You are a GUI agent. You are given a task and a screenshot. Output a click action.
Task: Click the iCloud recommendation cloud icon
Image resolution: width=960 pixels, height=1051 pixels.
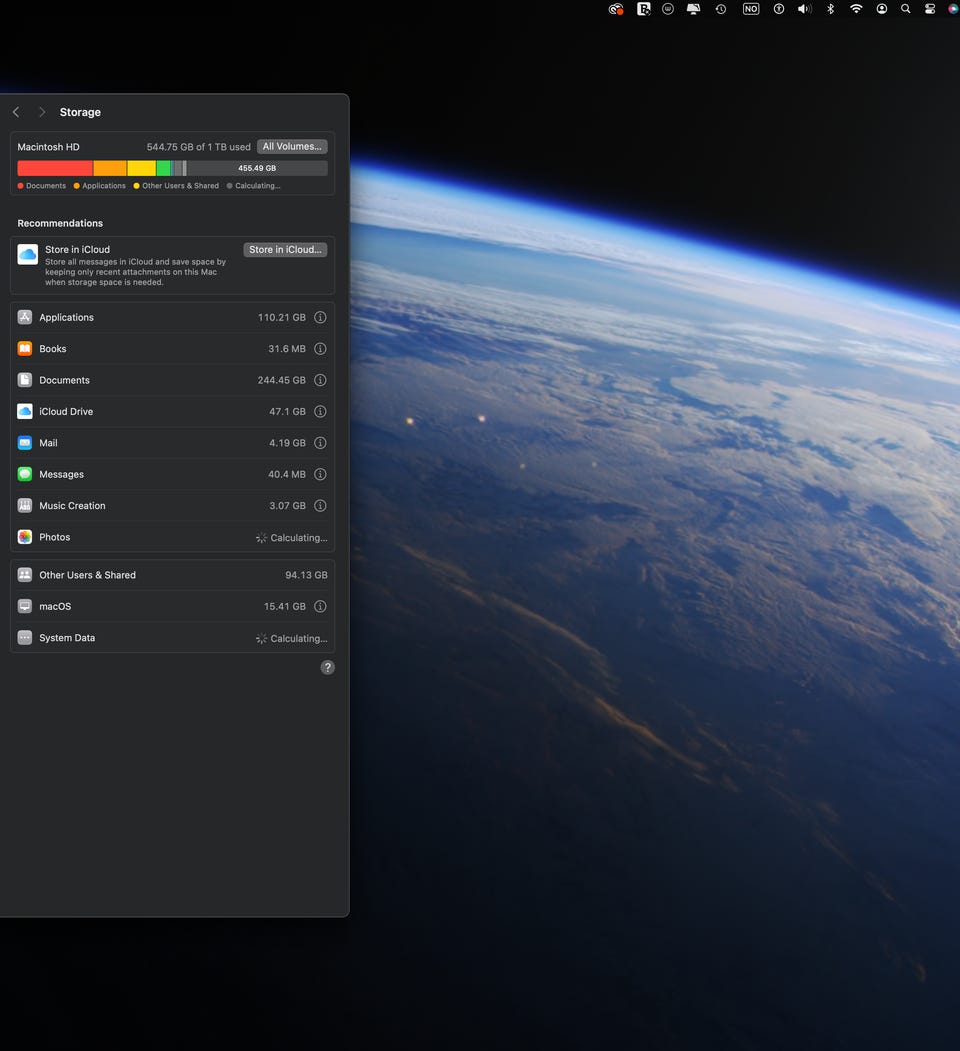[x=27, y=255]
